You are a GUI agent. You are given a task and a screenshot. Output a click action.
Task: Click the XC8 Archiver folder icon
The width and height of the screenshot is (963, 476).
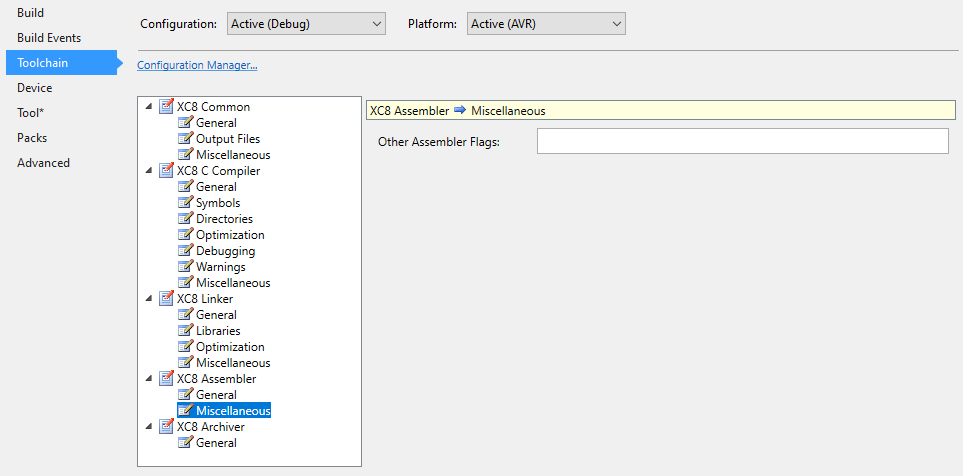coord(167,427)
